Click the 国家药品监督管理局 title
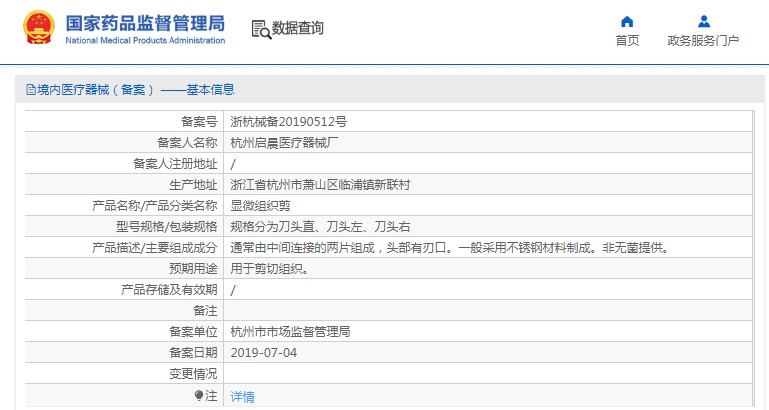This screenshot has height=410, width=769. pyautogui.click(x=145, y=23)
